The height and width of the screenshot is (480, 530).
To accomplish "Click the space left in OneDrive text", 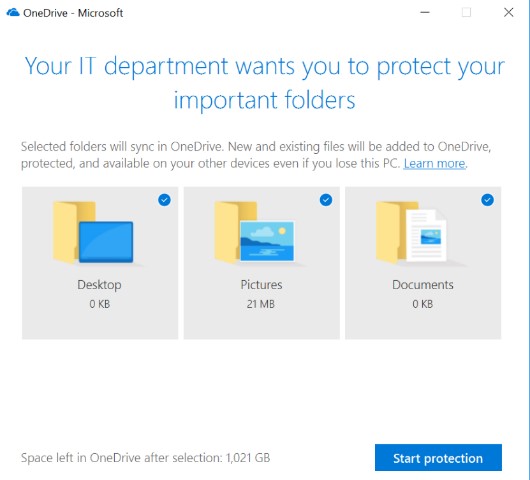I will coord(145,458).
